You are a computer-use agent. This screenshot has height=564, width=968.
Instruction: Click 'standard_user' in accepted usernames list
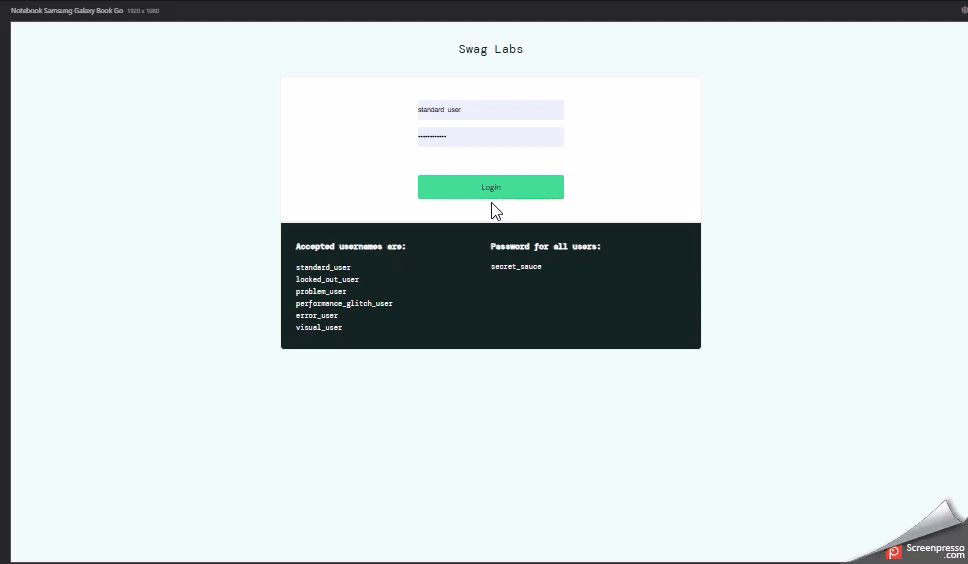[323, 267]
